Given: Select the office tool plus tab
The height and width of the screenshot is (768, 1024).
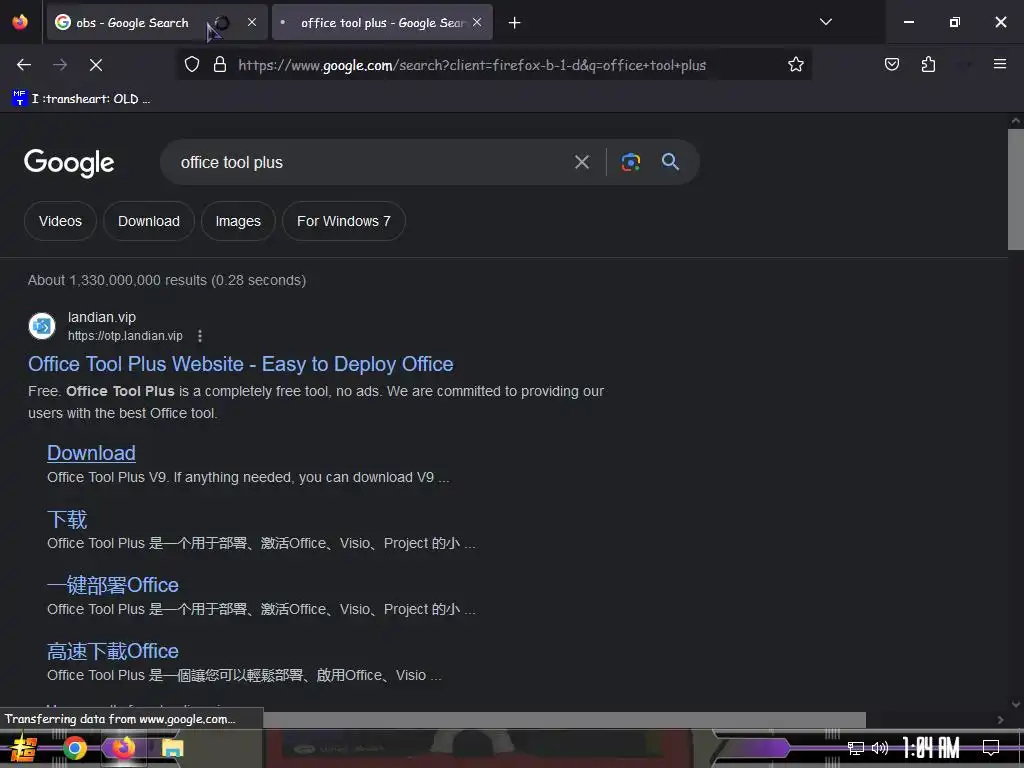Looking at the screenshot, I should point(382,22).
